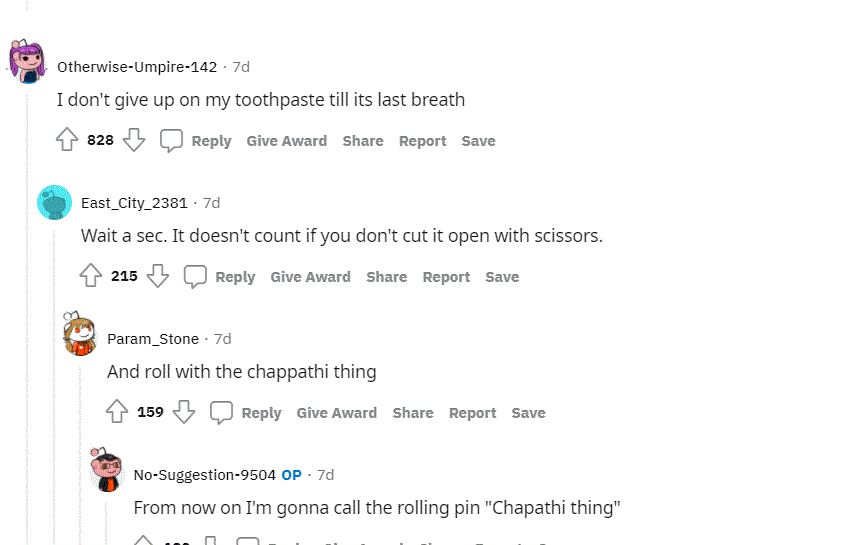Share Param_Stone's comment
The height and width of the screenshot is (545, 857).
click(413, 413)
